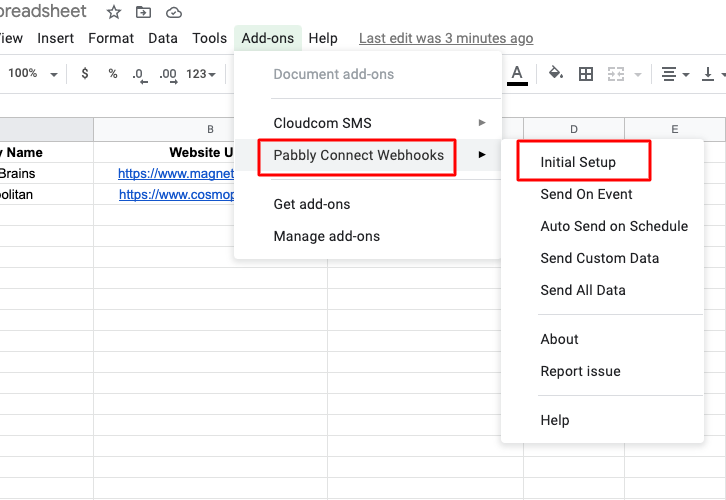Open the Tools menu
Viewport: 726px width, 500px height.
point(210,38)
